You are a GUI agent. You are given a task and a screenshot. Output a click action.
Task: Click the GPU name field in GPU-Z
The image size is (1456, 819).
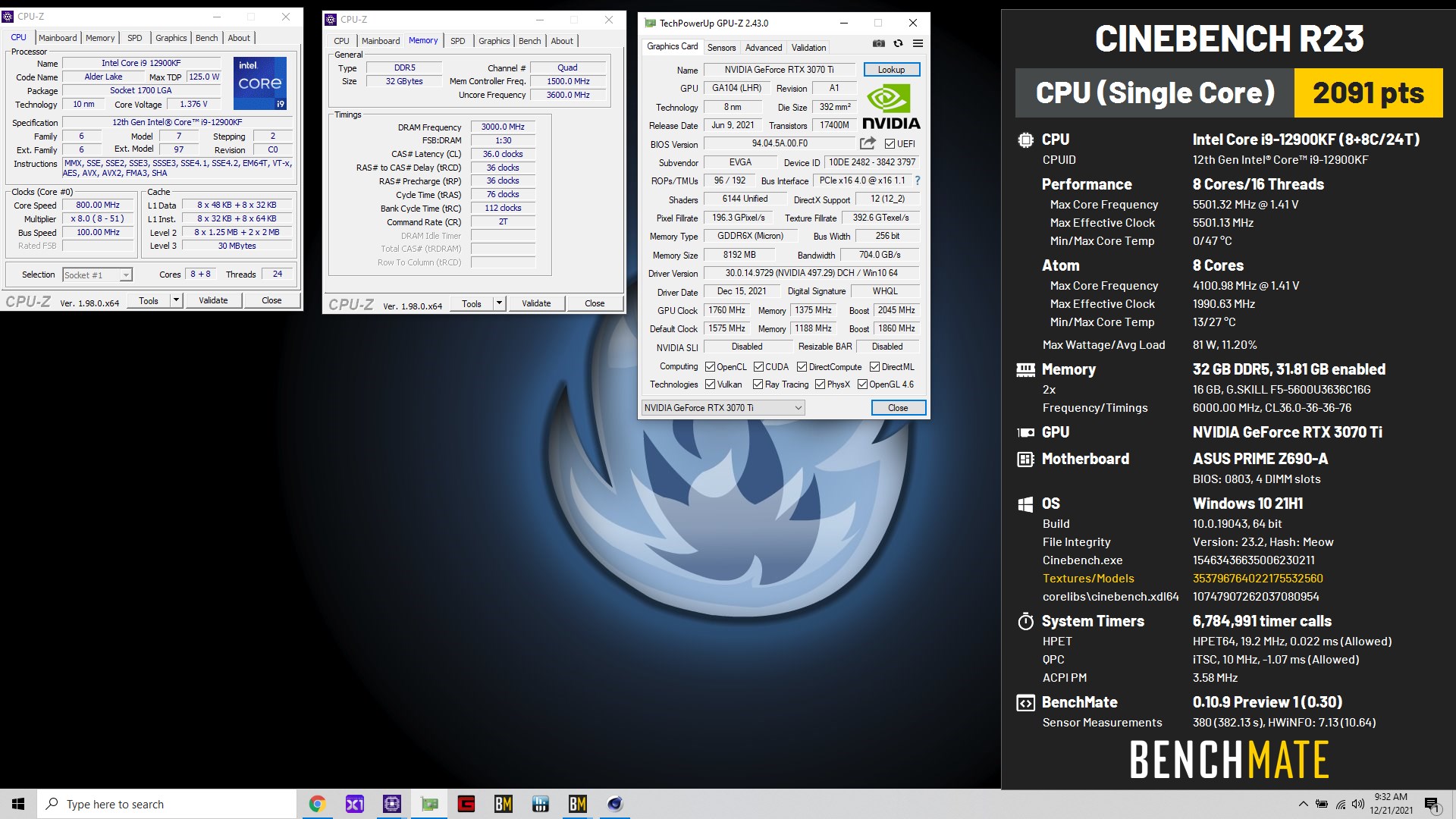(x=779, y=69)
